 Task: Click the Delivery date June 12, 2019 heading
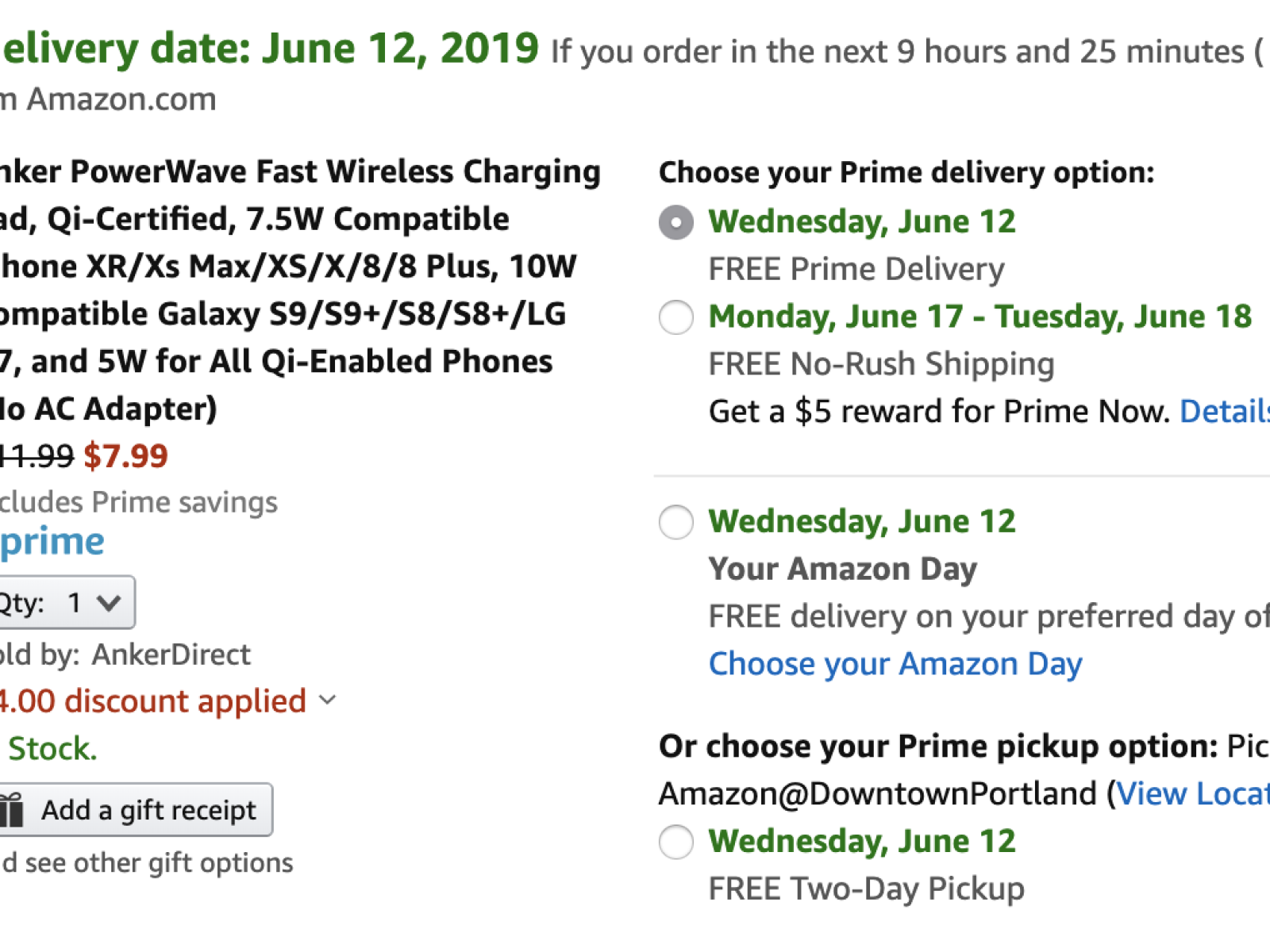pos(270,49)
